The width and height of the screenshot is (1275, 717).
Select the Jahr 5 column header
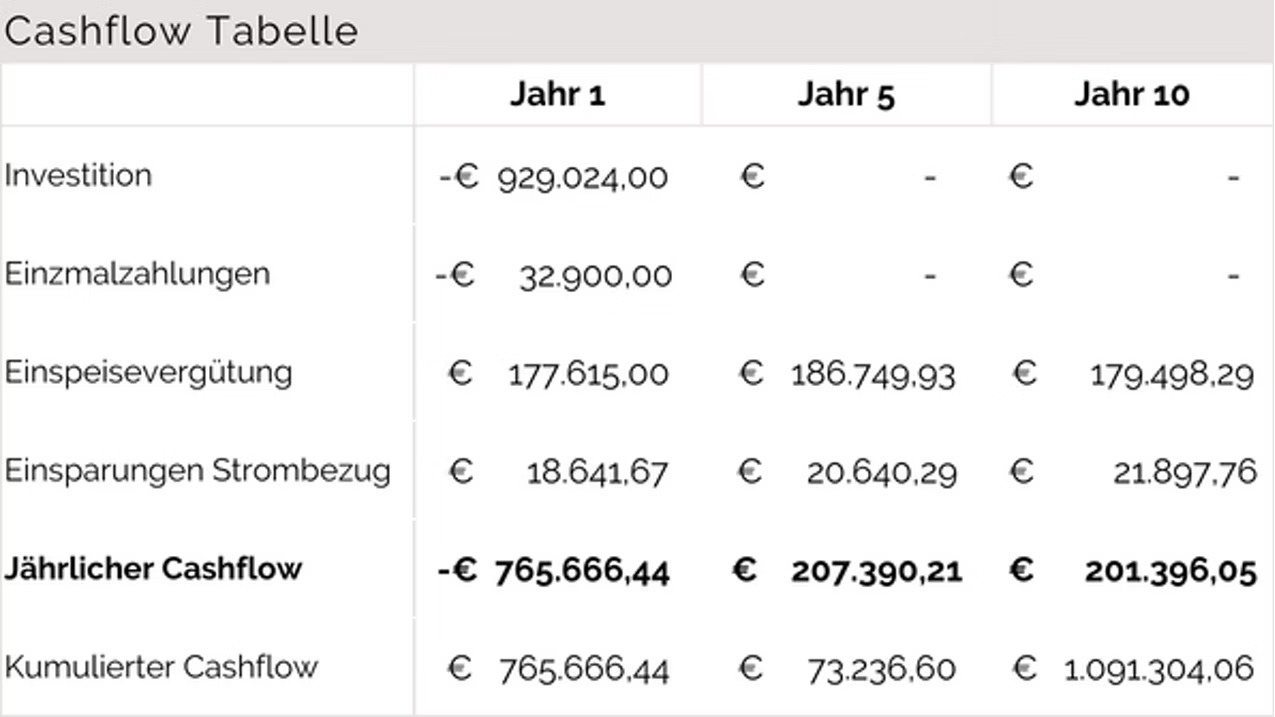[x=846, y=94]
